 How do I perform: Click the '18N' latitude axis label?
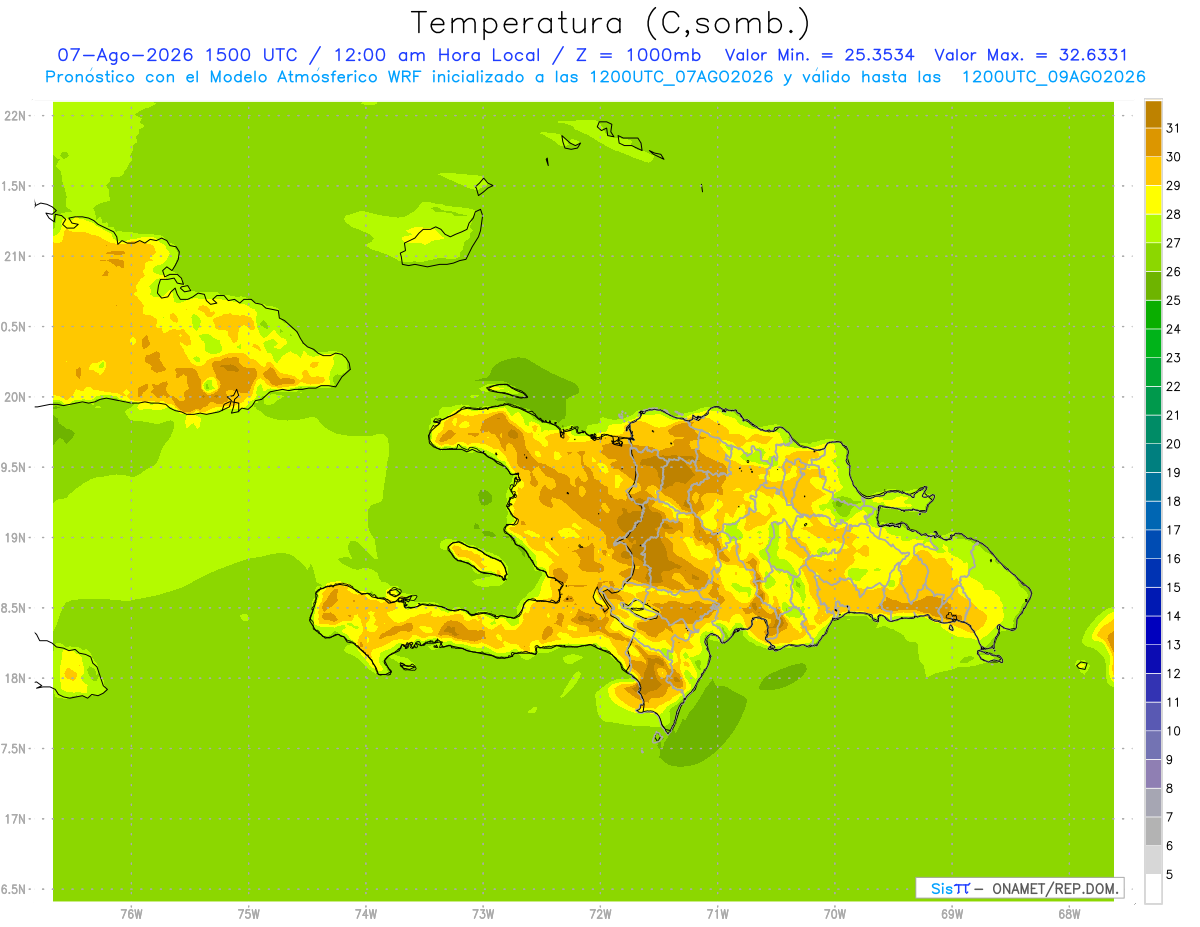(14, 678)
